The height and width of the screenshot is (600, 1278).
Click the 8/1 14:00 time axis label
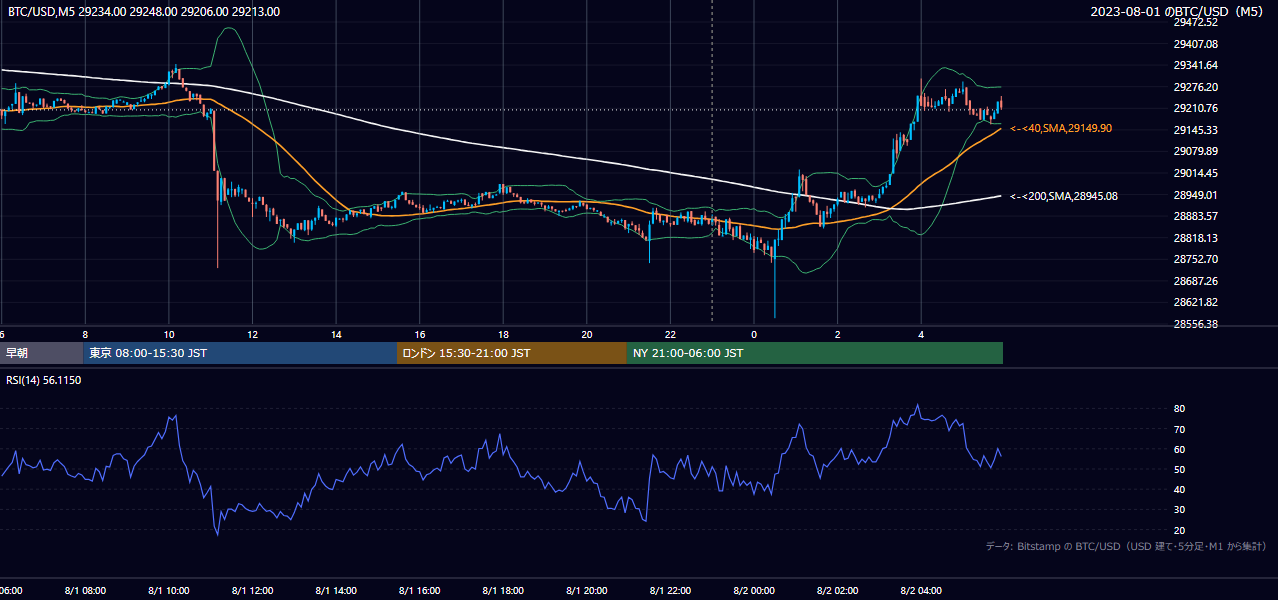pyautogui.click(x=336, y=591)
